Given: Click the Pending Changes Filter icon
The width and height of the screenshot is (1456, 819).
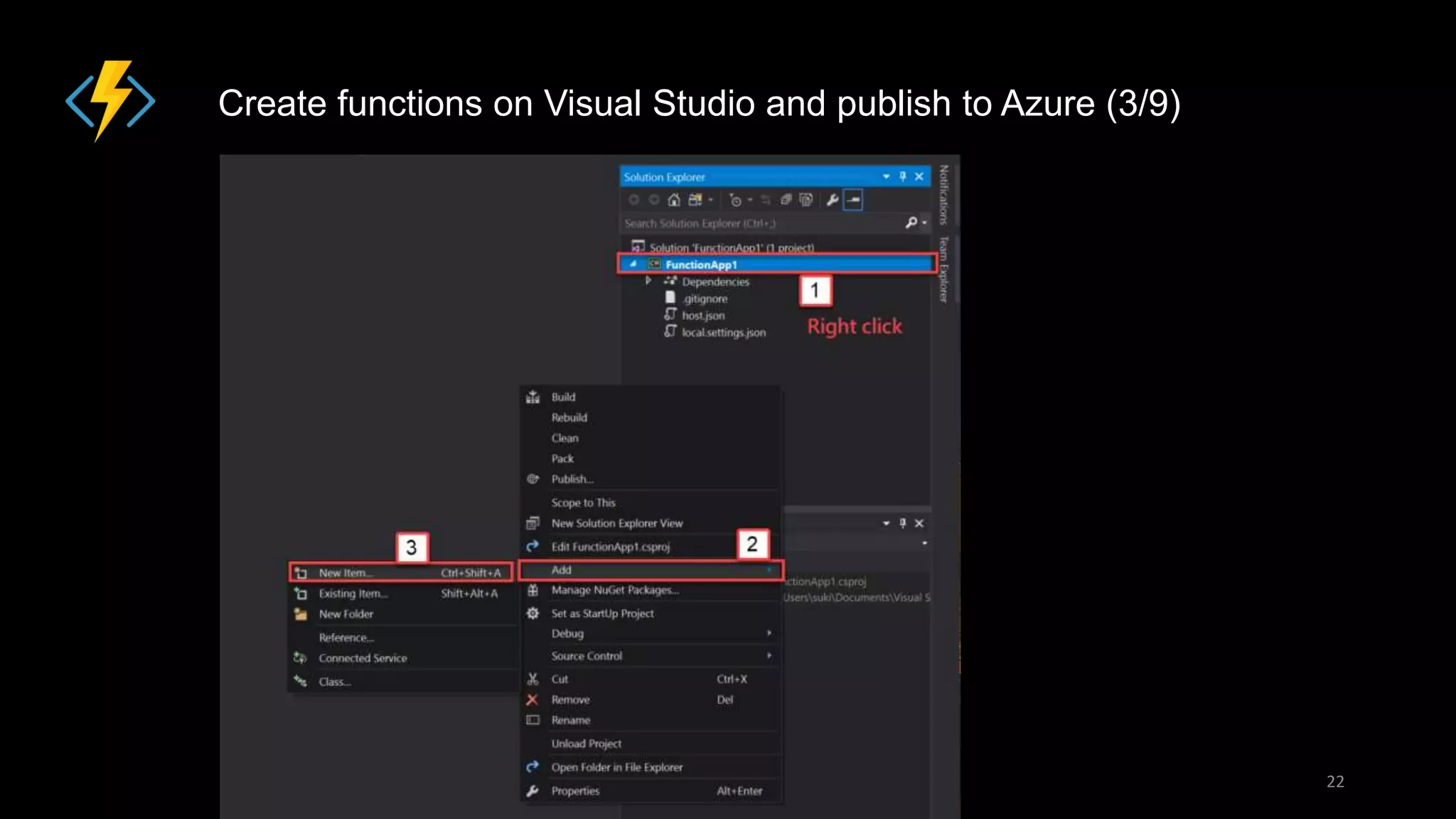Looking at the screenshot, I should click(736, 200).
